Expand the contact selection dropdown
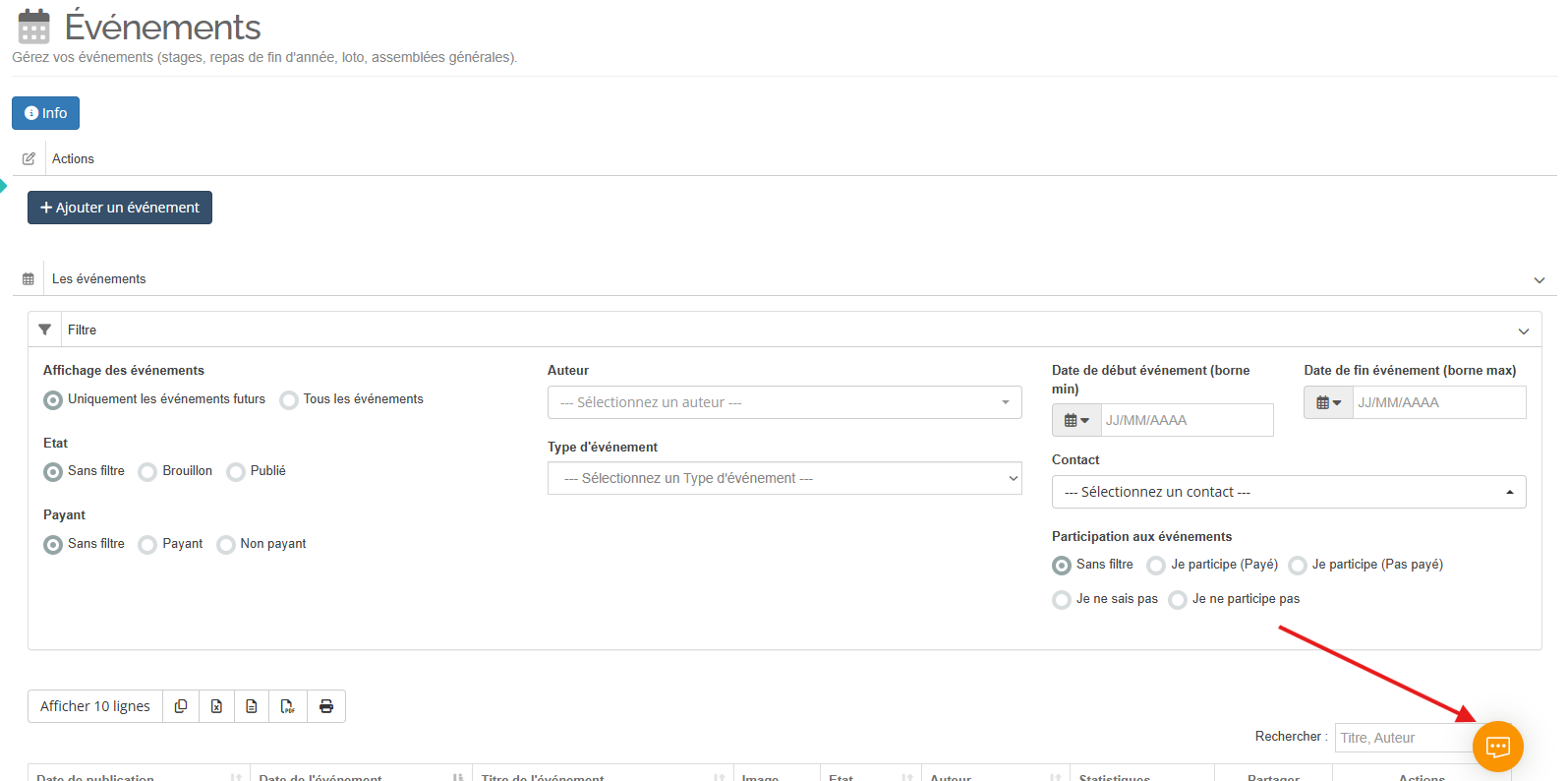Viewport: 1568px width, 781px height. [1288, 492]
